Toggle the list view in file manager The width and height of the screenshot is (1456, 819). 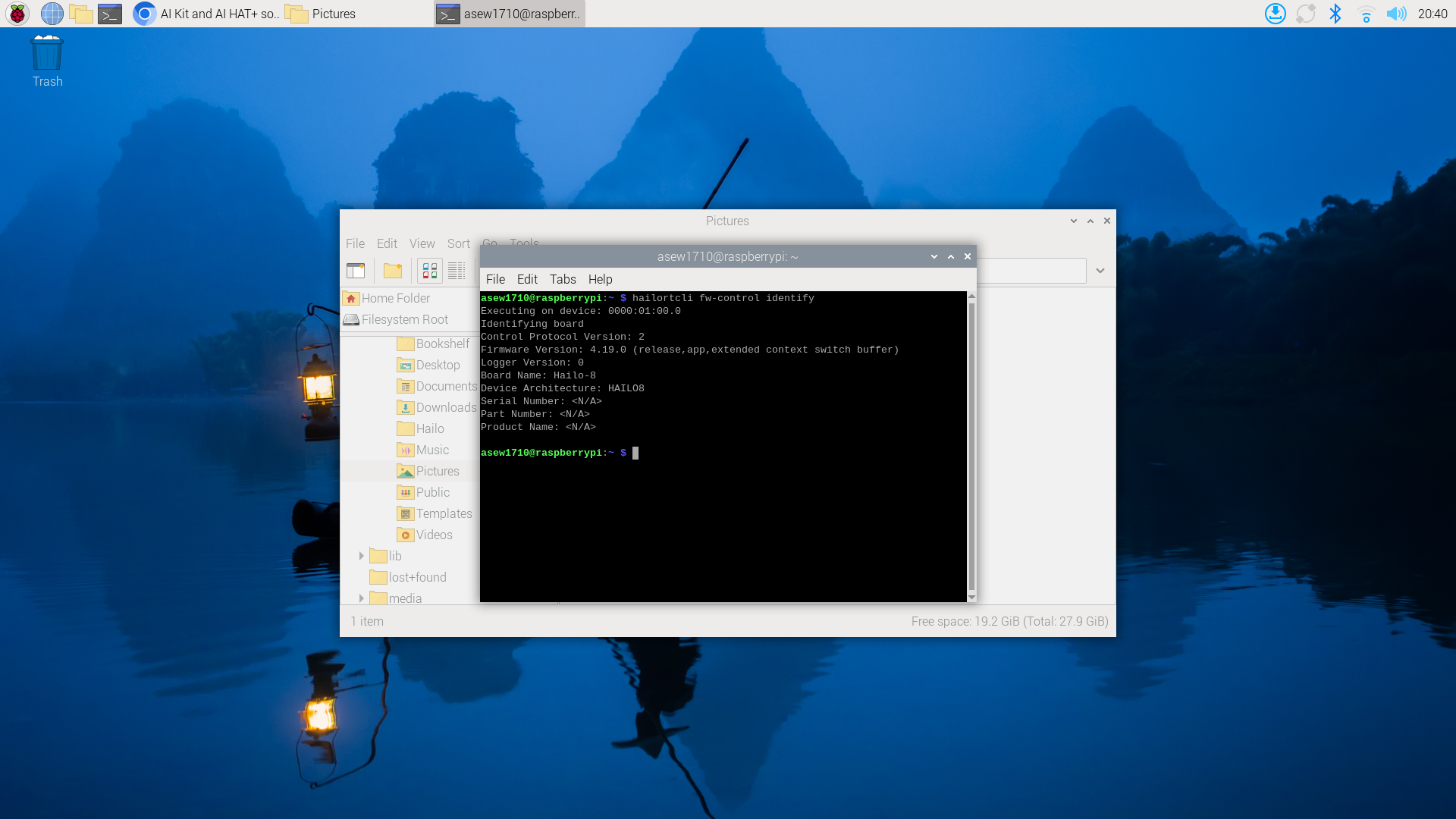pos(457,270)
